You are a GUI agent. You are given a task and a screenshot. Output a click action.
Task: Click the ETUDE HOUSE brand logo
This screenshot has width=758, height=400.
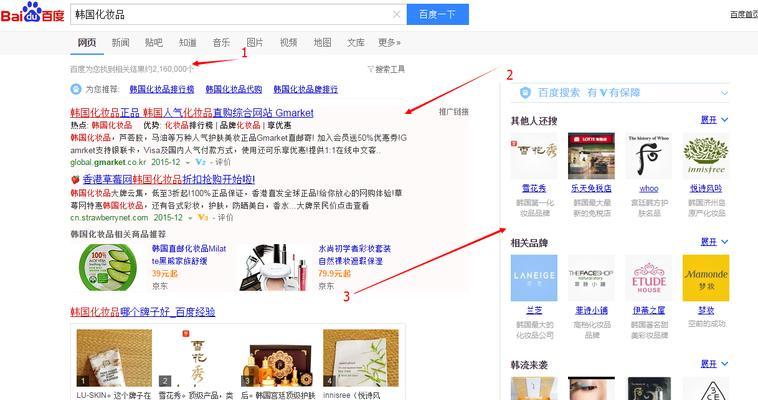click(x=649, y=278)
